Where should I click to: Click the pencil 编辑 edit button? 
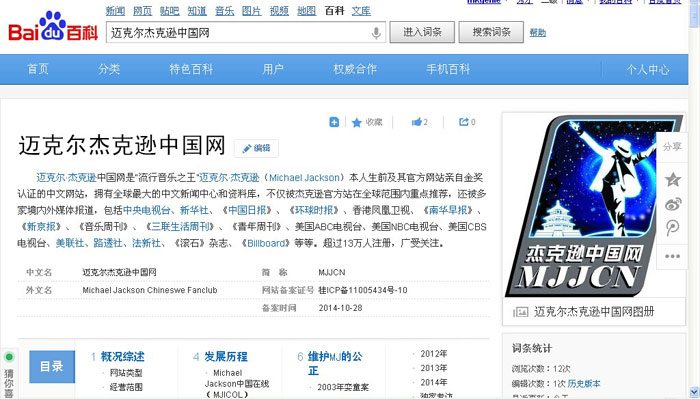point(256,148)
